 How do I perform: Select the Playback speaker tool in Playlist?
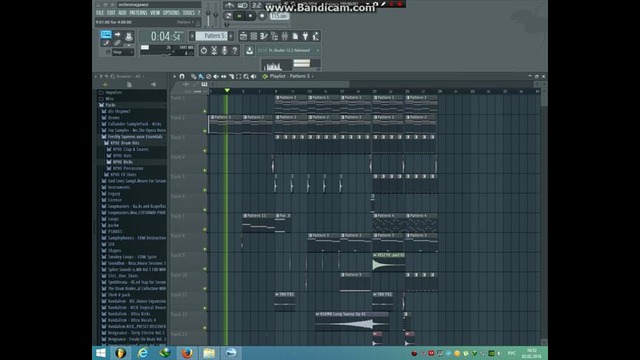[253, 76]
